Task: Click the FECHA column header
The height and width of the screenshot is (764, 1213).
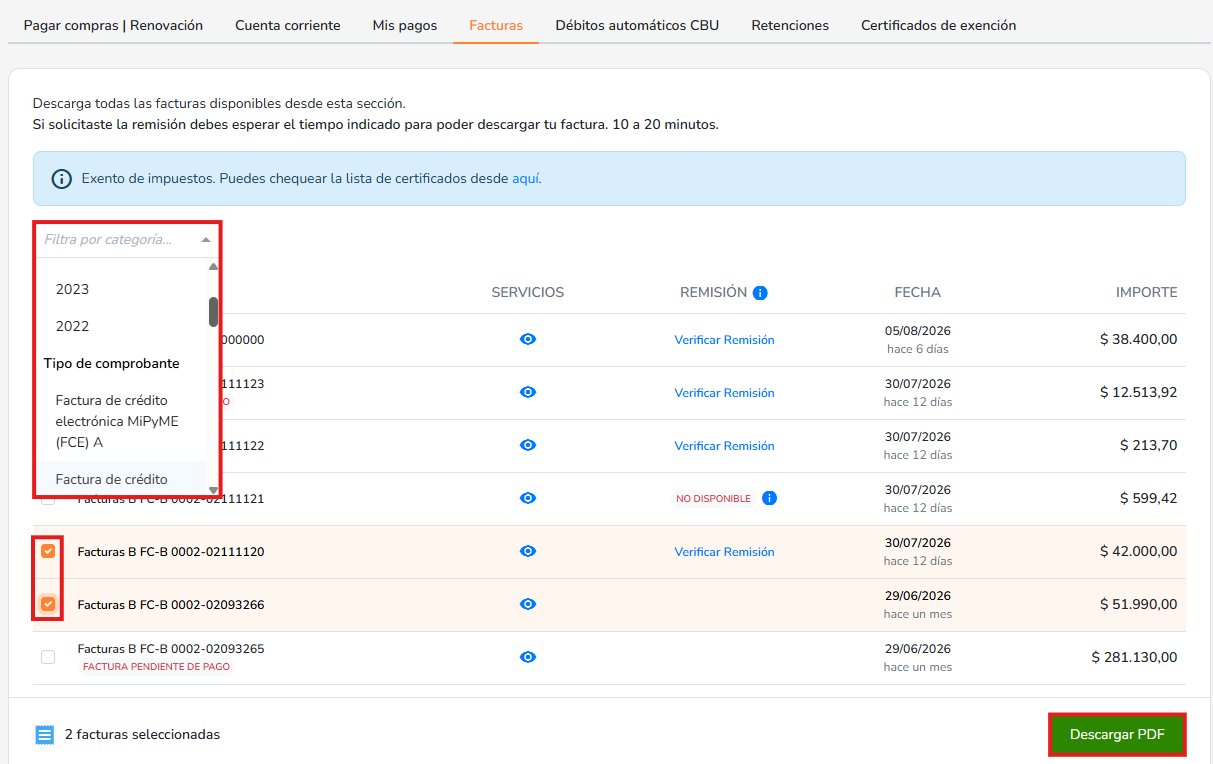Action: click(x=918, y=293)
